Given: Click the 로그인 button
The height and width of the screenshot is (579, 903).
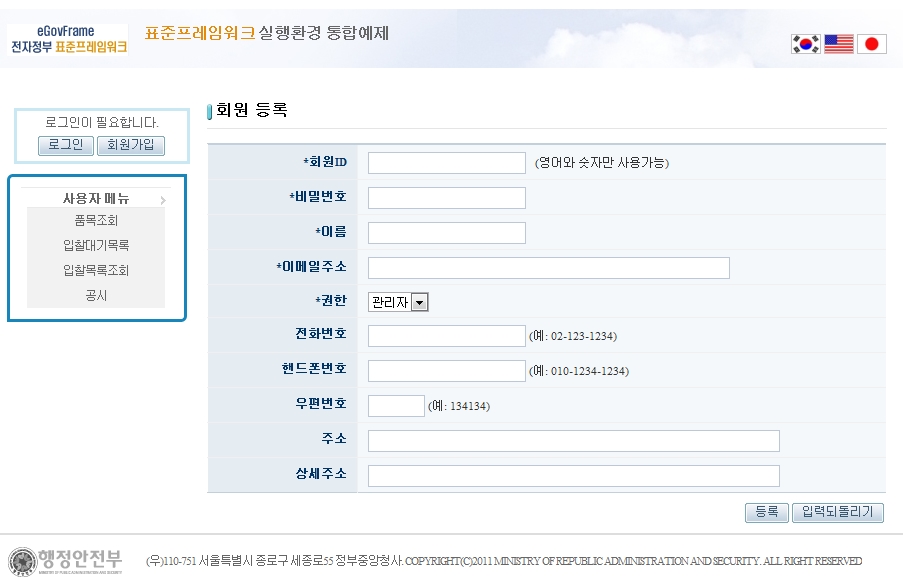Looking at the screenshot, I should click(65, 145).
